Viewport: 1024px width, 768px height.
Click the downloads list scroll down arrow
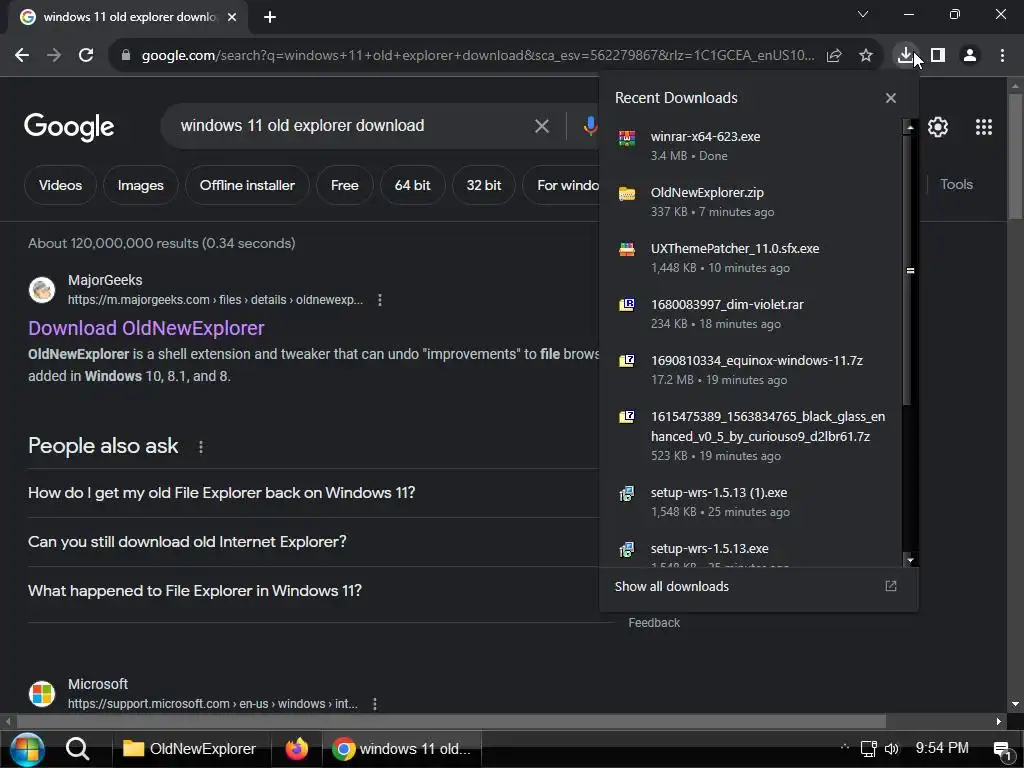[x=910, y=560]
